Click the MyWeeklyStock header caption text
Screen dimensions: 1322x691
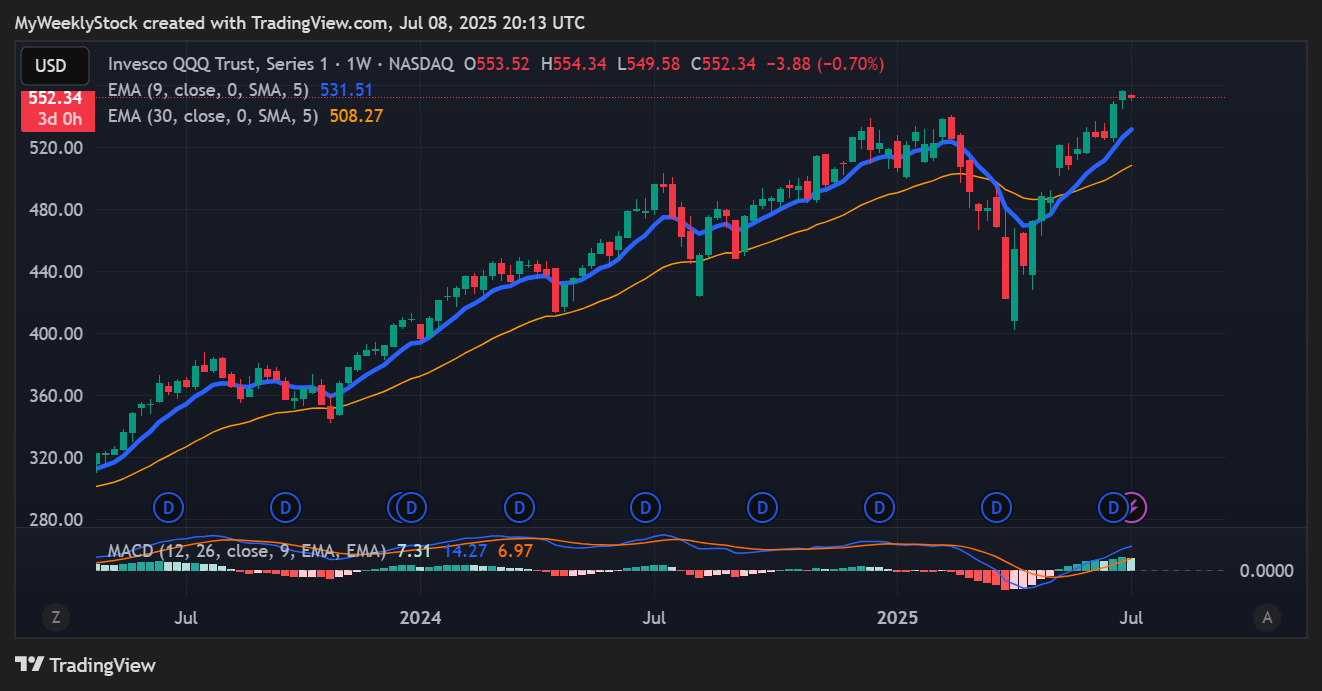[x=299, y=22]
